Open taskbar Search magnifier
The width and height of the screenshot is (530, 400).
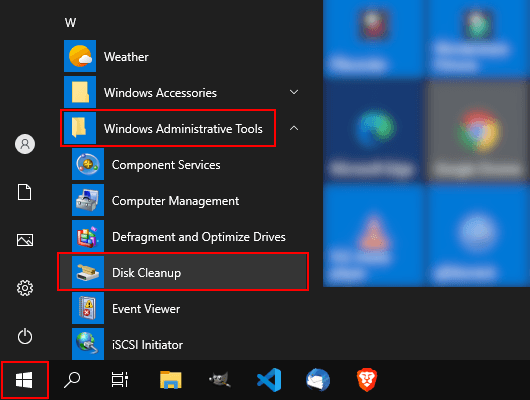click(x=72, y=380)
